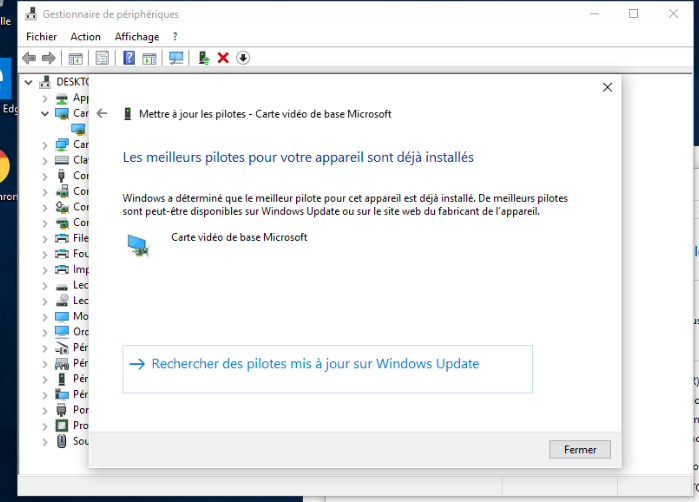The image size is (699, 502).
Task: Select the child device under display adapters
Action: [78, 129]
